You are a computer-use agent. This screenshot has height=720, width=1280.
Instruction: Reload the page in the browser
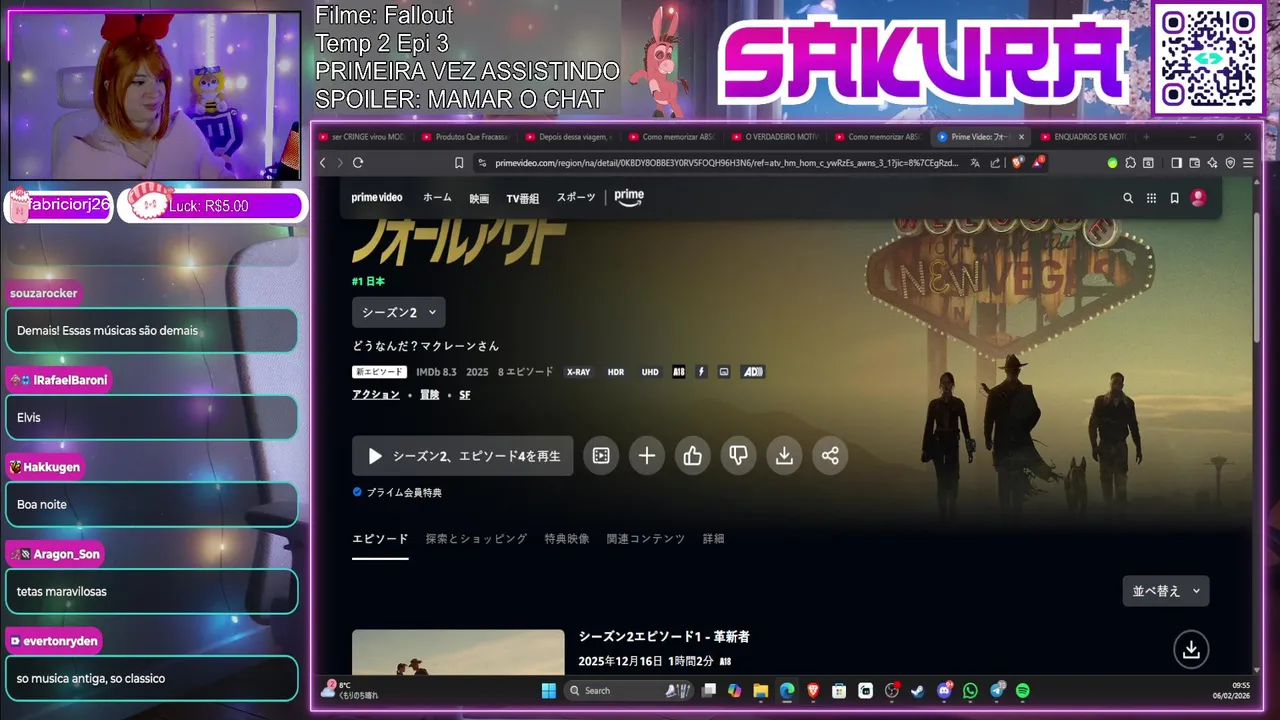[x=358, y=163]
